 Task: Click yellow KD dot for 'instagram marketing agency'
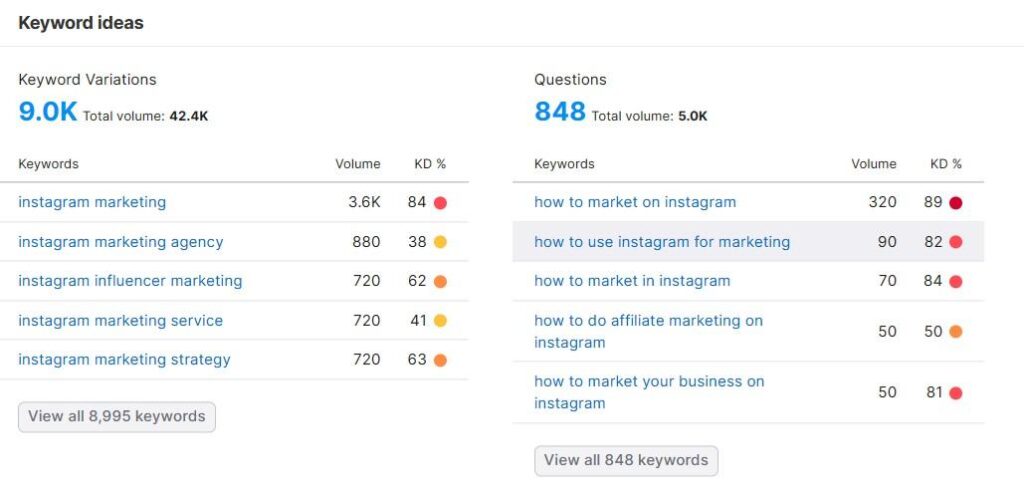[x=440, y=242]
